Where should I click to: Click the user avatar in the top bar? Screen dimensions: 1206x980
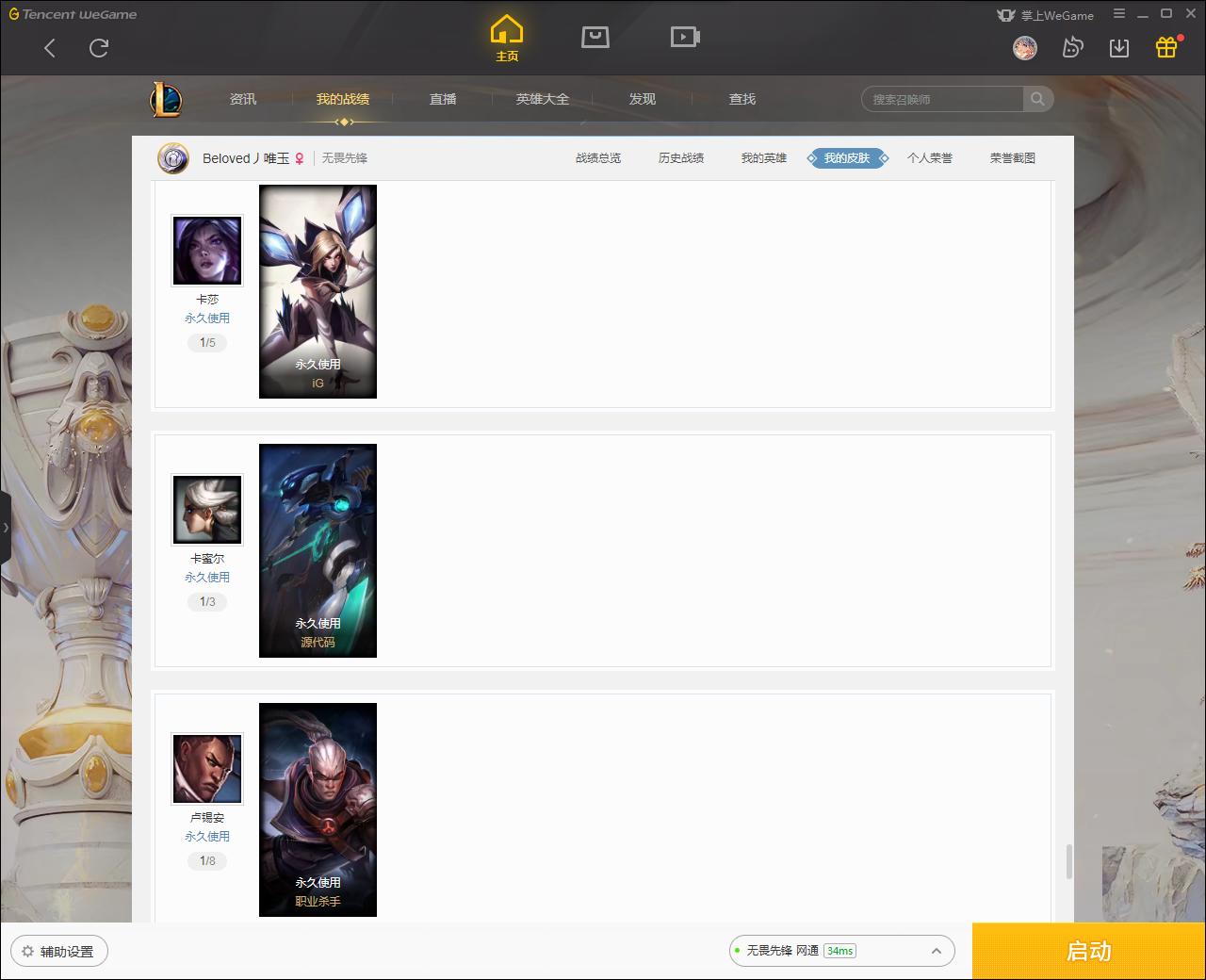click(x=1025, y=47)
